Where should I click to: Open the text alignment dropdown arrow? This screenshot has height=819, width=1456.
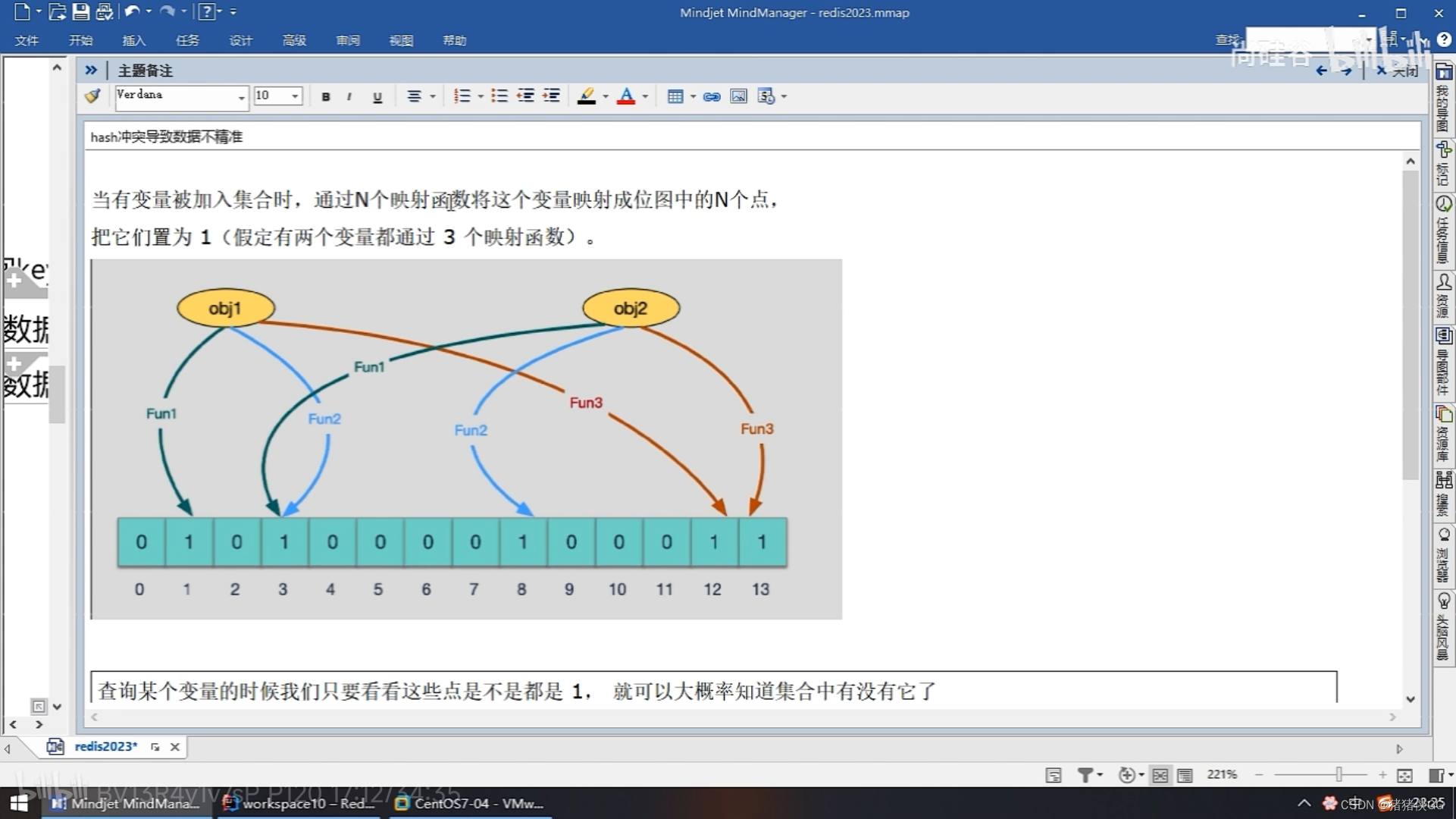point(433,96)
